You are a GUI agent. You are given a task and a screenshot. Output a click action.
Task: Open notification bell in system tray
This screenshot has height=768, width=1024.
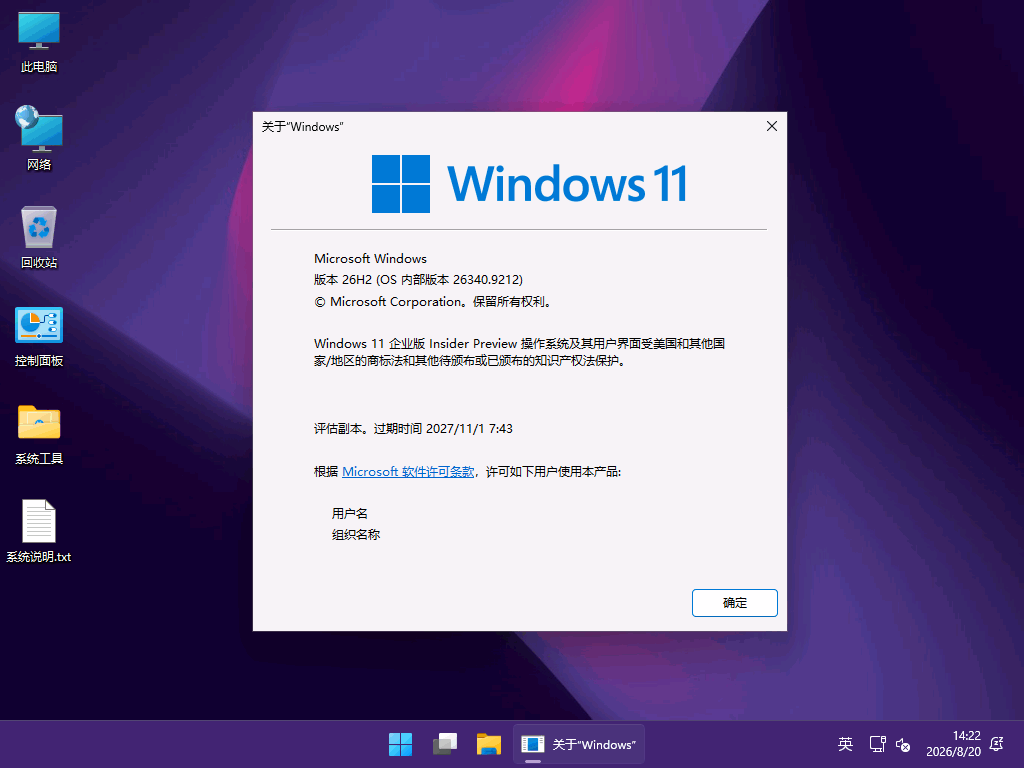[997, 744]
